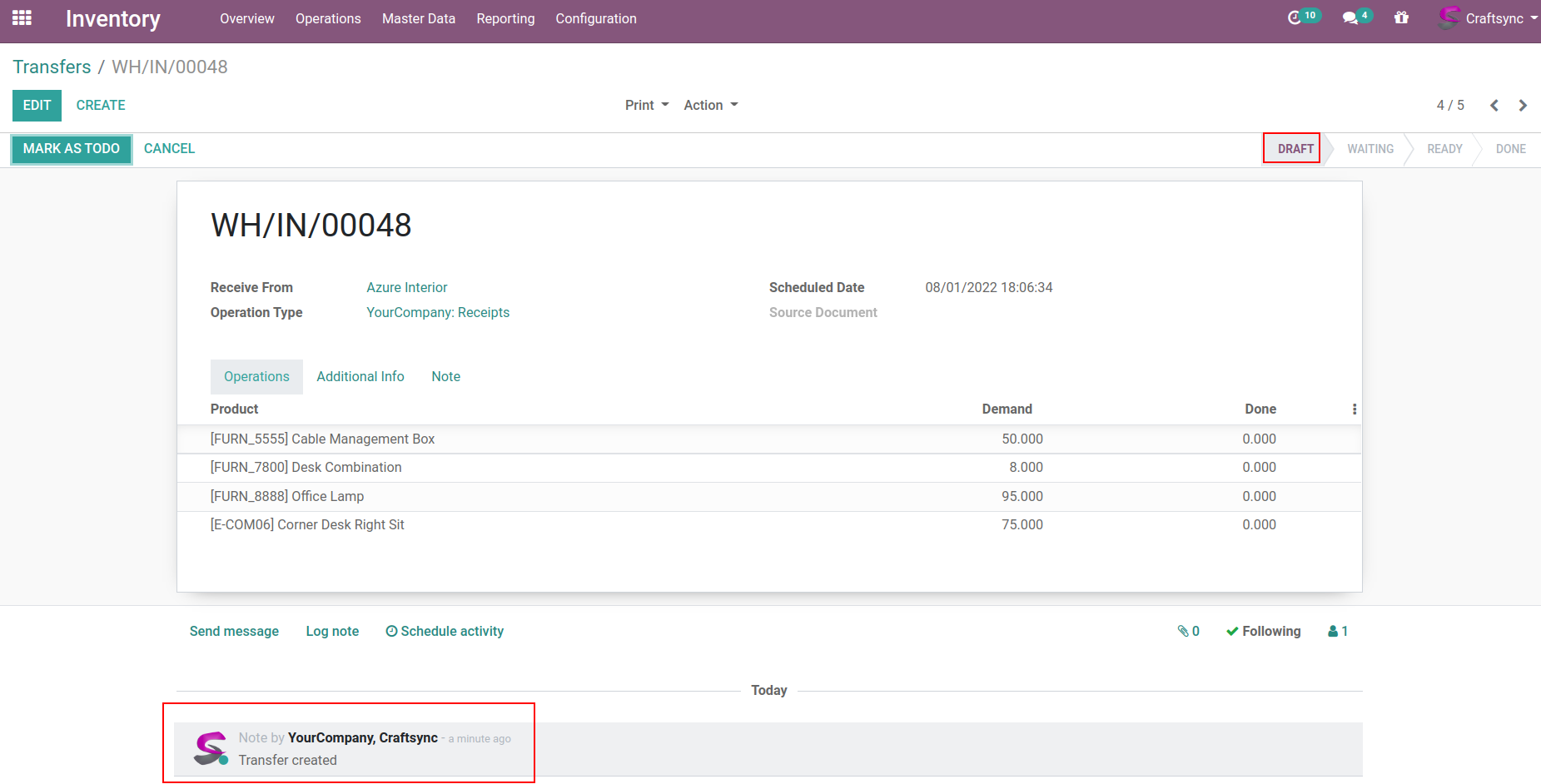Open the activities clock icon

tap(1295, 17)
